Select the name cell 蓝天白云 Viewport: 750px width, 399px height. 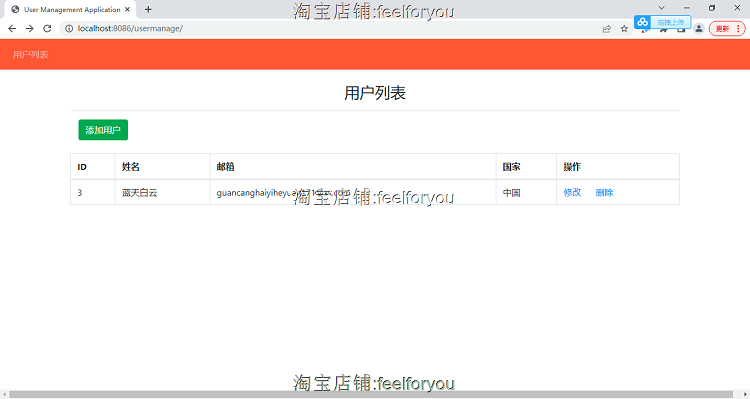[x=163, y=192]
